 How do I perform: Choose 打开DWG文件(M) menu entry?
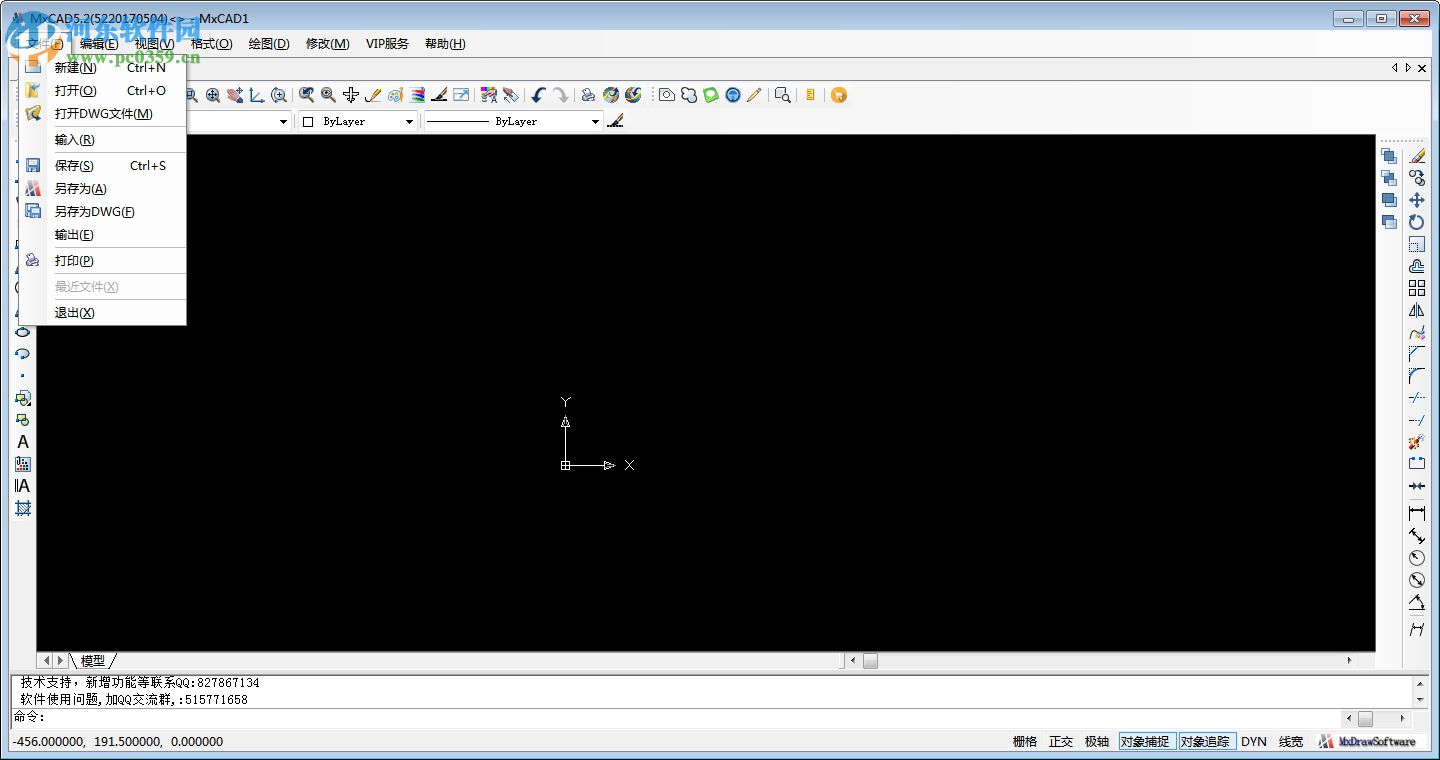pyautogui.click(x=102, y=114)
